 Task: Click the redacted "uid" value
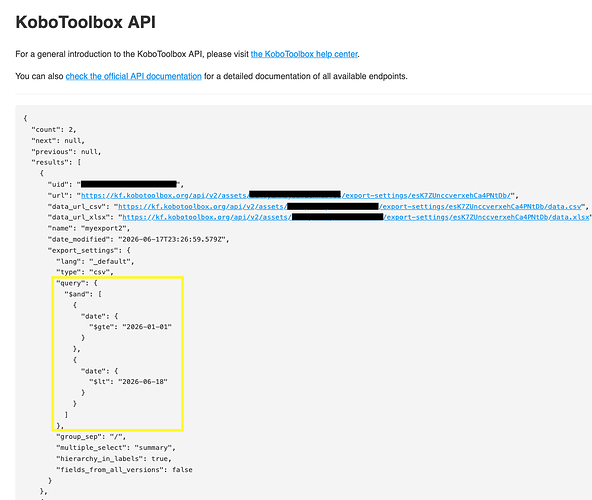(129, 184)
